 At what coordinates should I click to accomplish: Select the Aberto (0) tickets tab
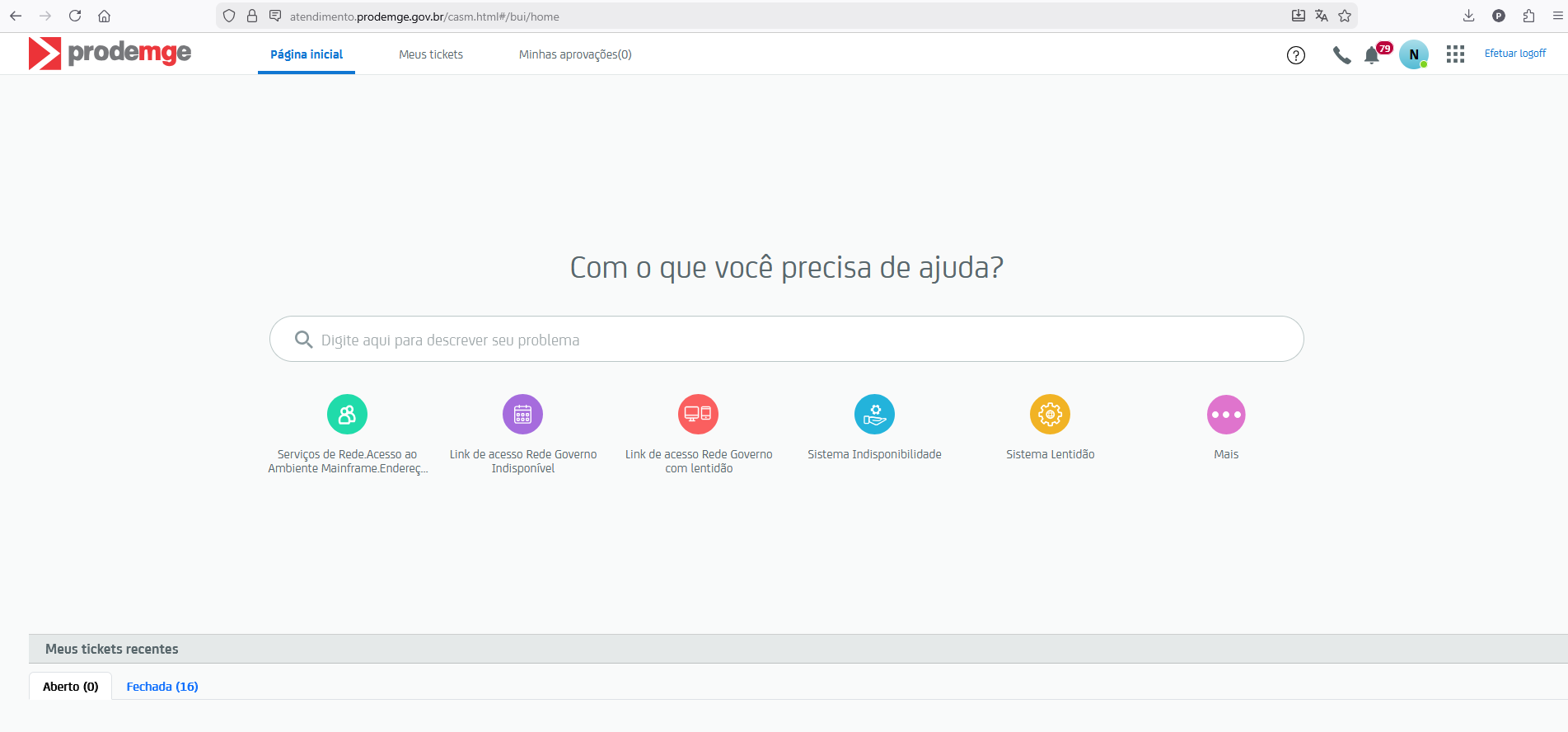[71, 686]
